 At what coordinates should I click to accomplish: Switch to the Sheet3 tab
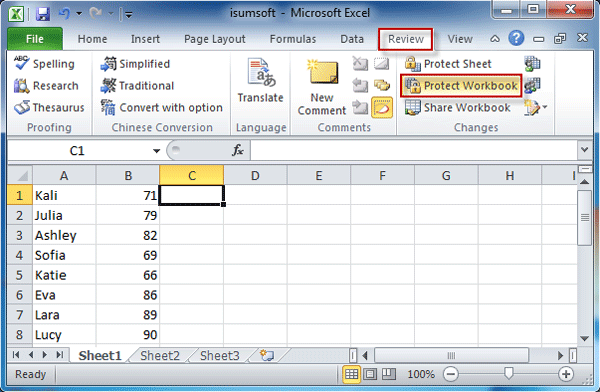[x=220, y=356]
